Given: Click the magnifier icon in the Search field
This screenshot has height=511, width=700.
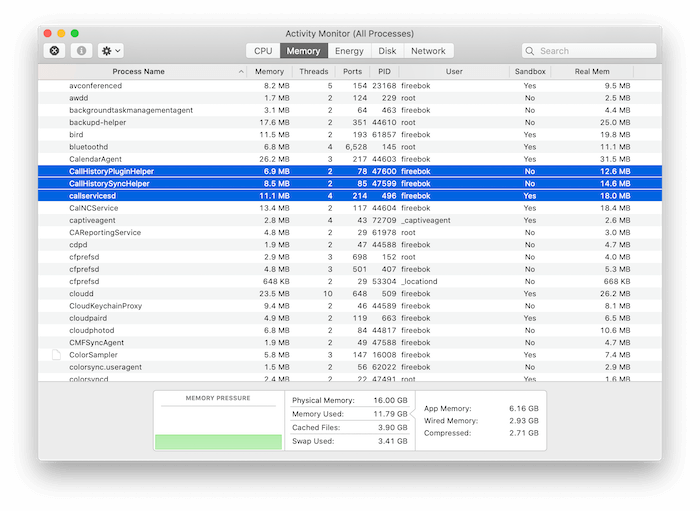Looking at the screenshot, I should [529, 51].
